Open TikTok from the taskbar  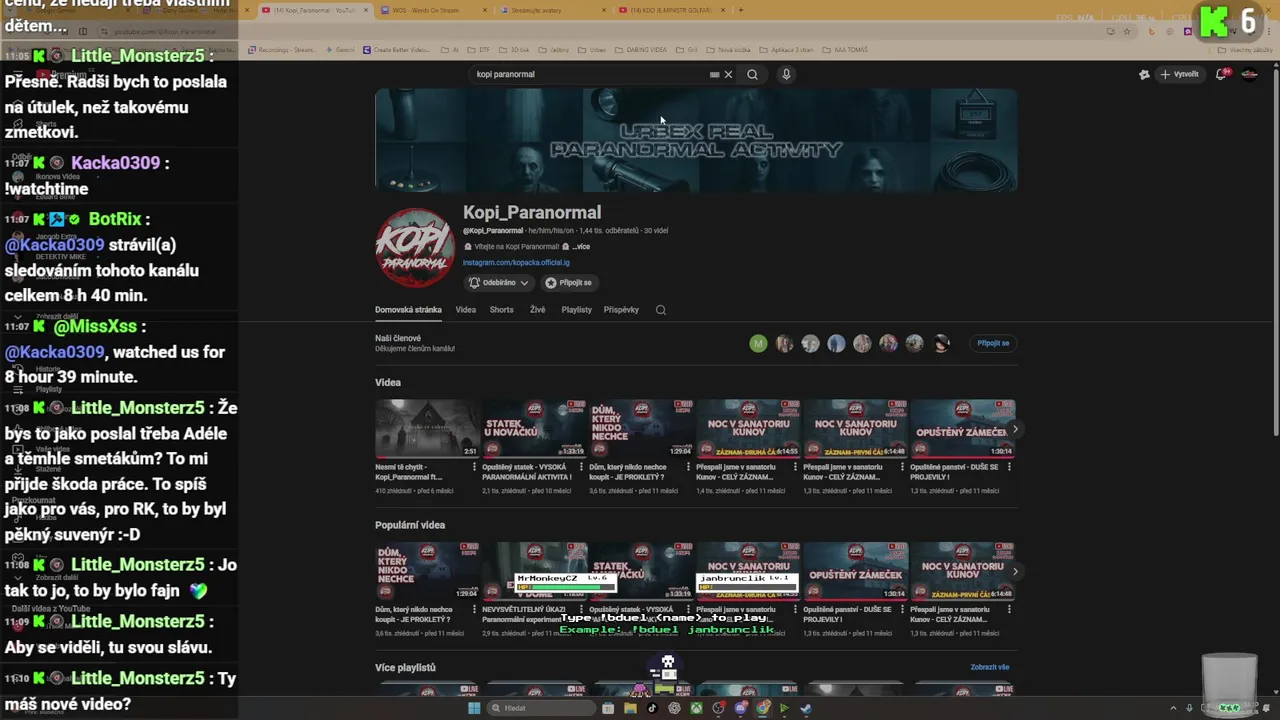pos(652,708)
